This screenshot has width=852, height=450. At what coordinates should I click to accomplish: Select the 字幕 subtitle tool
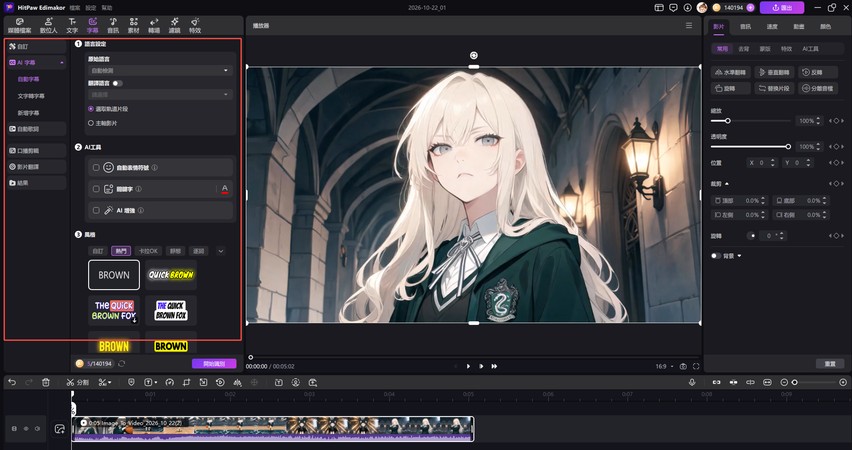tap(92, 25)
